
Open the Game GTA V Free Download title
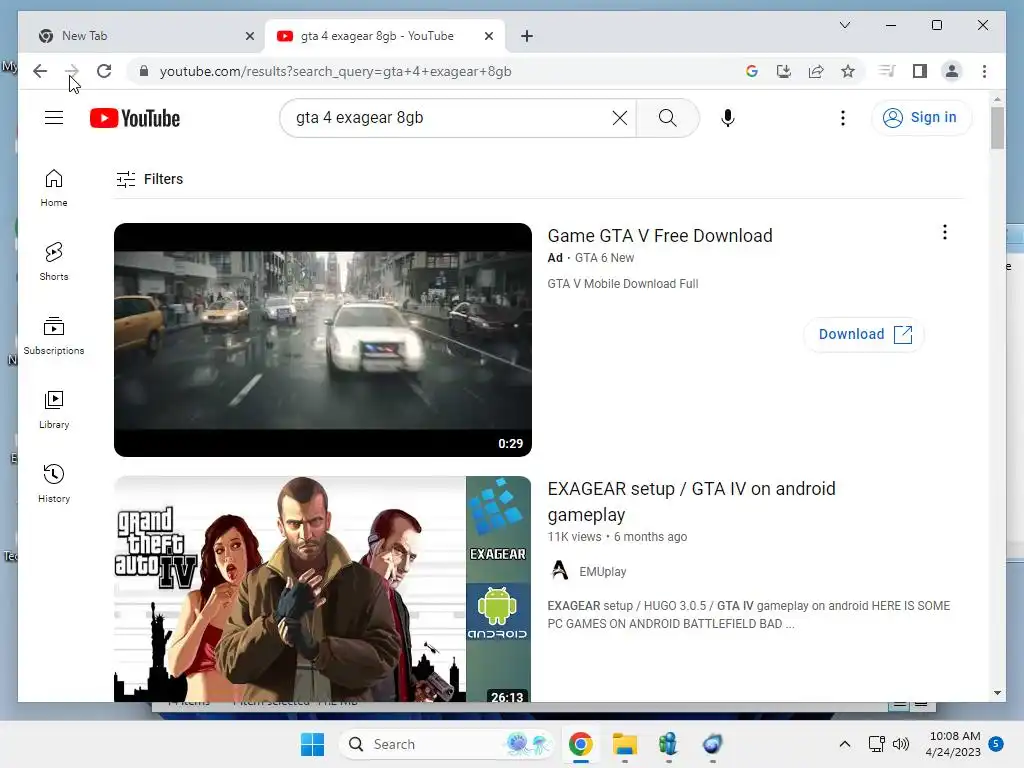click(660, 236)
